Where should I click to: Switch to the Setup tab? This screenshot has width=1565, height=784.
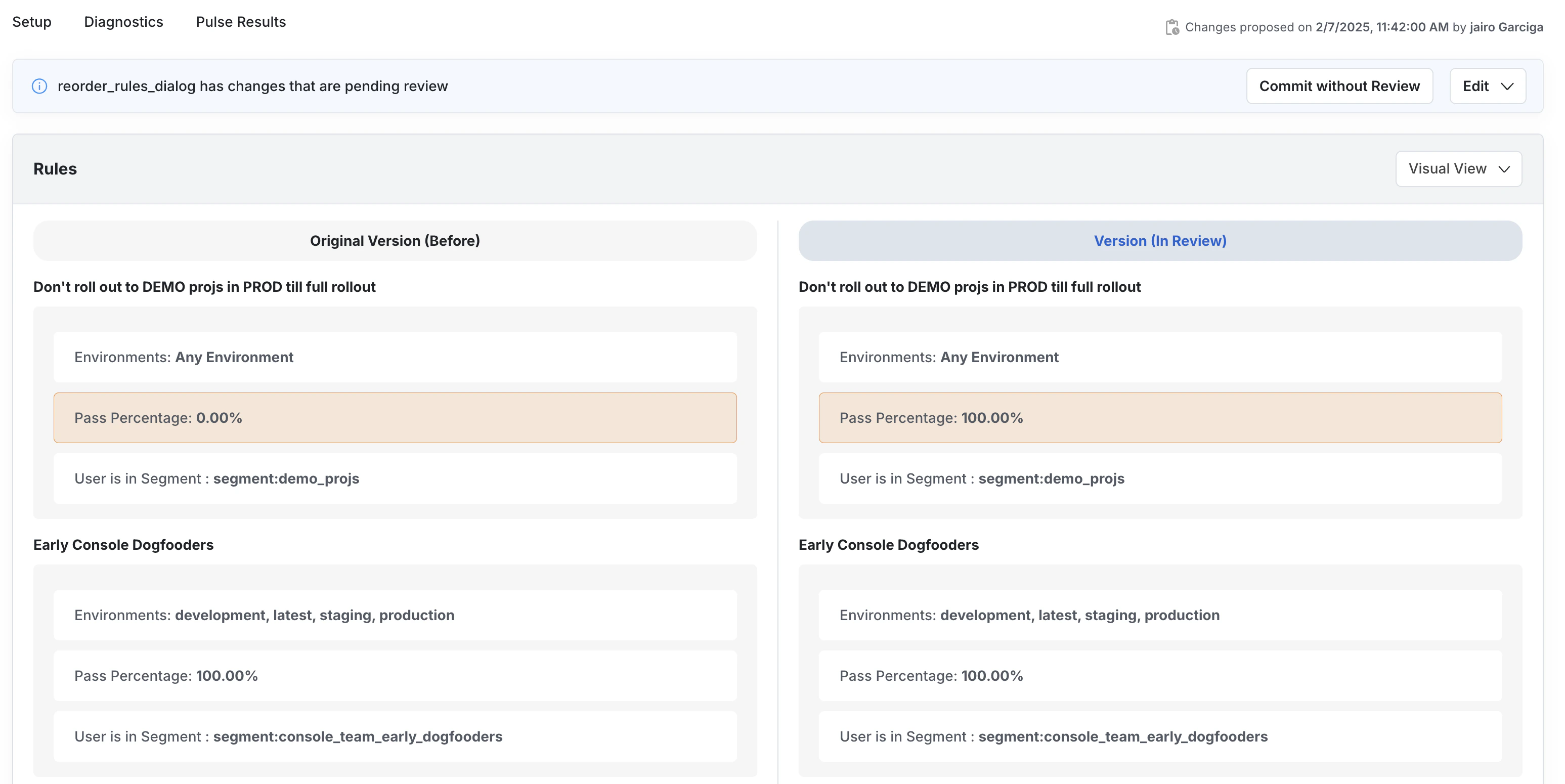click(31, 22)
